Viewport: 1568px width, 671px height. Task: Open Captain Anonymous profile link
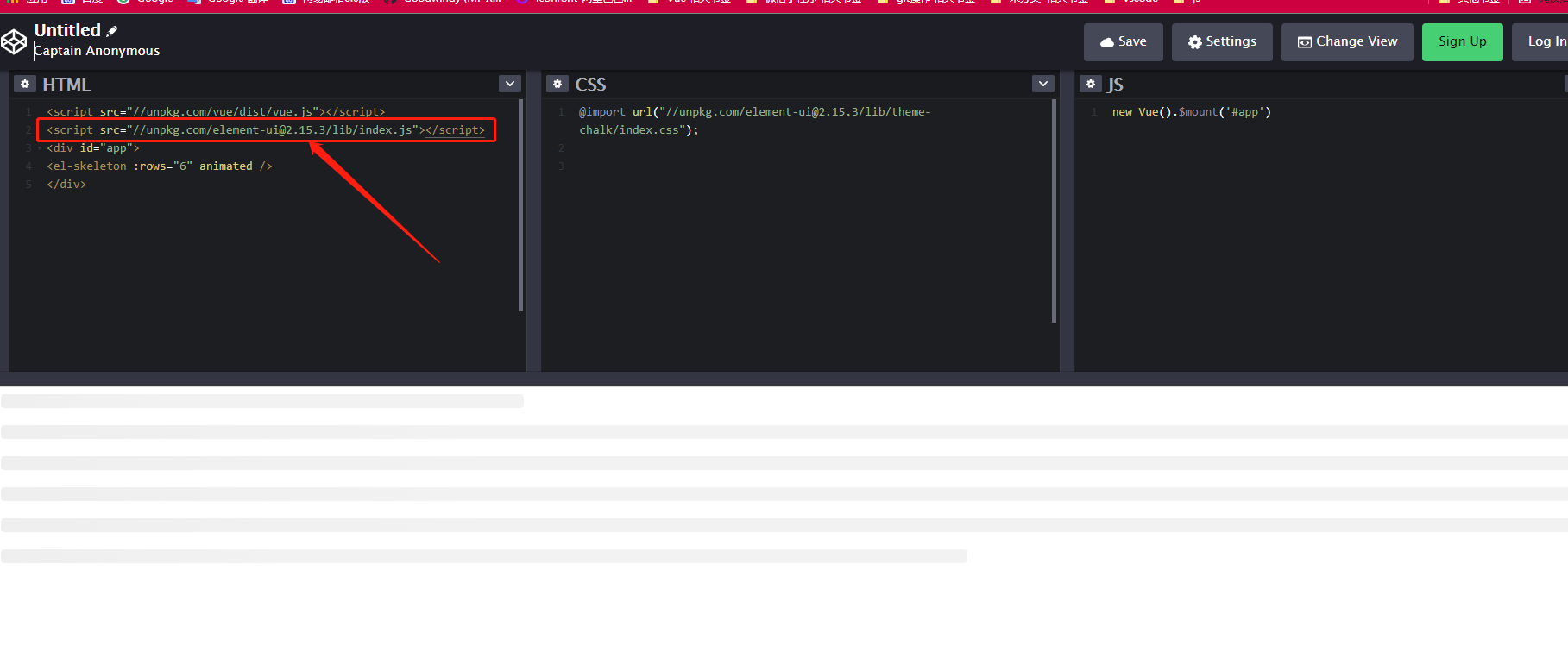point(97,51)
